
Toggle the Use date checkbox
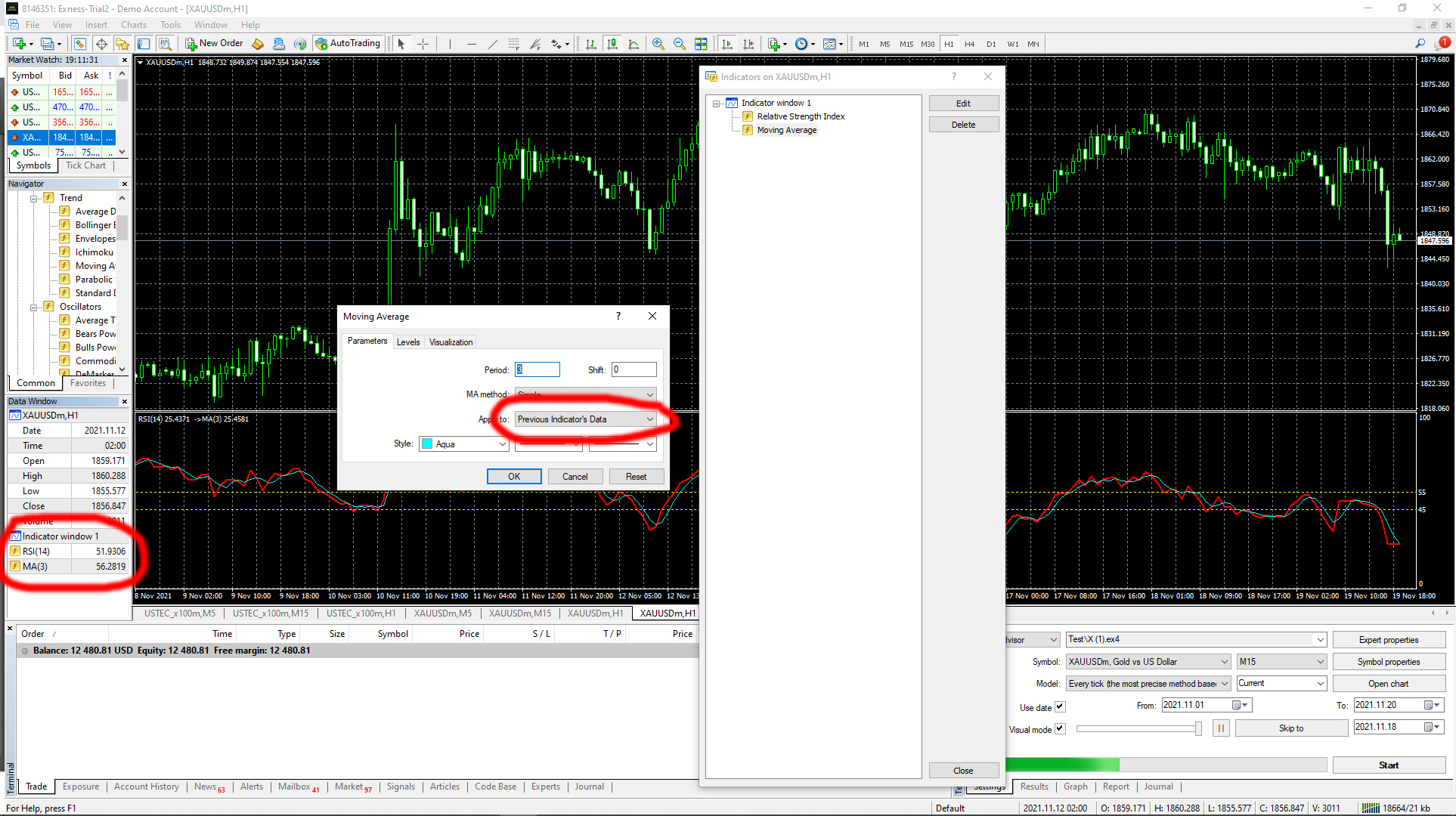tap(1060, 707)
